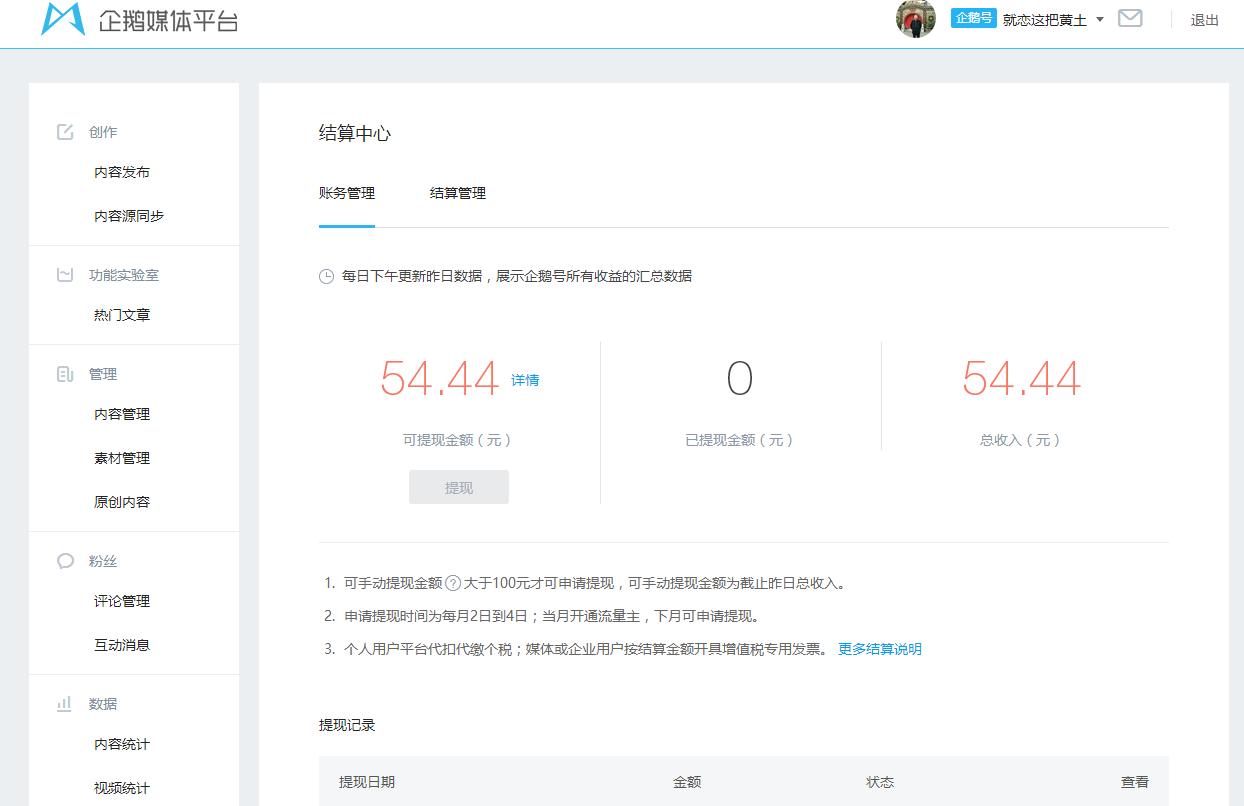
Task: Select the 账务管理 tab
Action: (346, 193)
